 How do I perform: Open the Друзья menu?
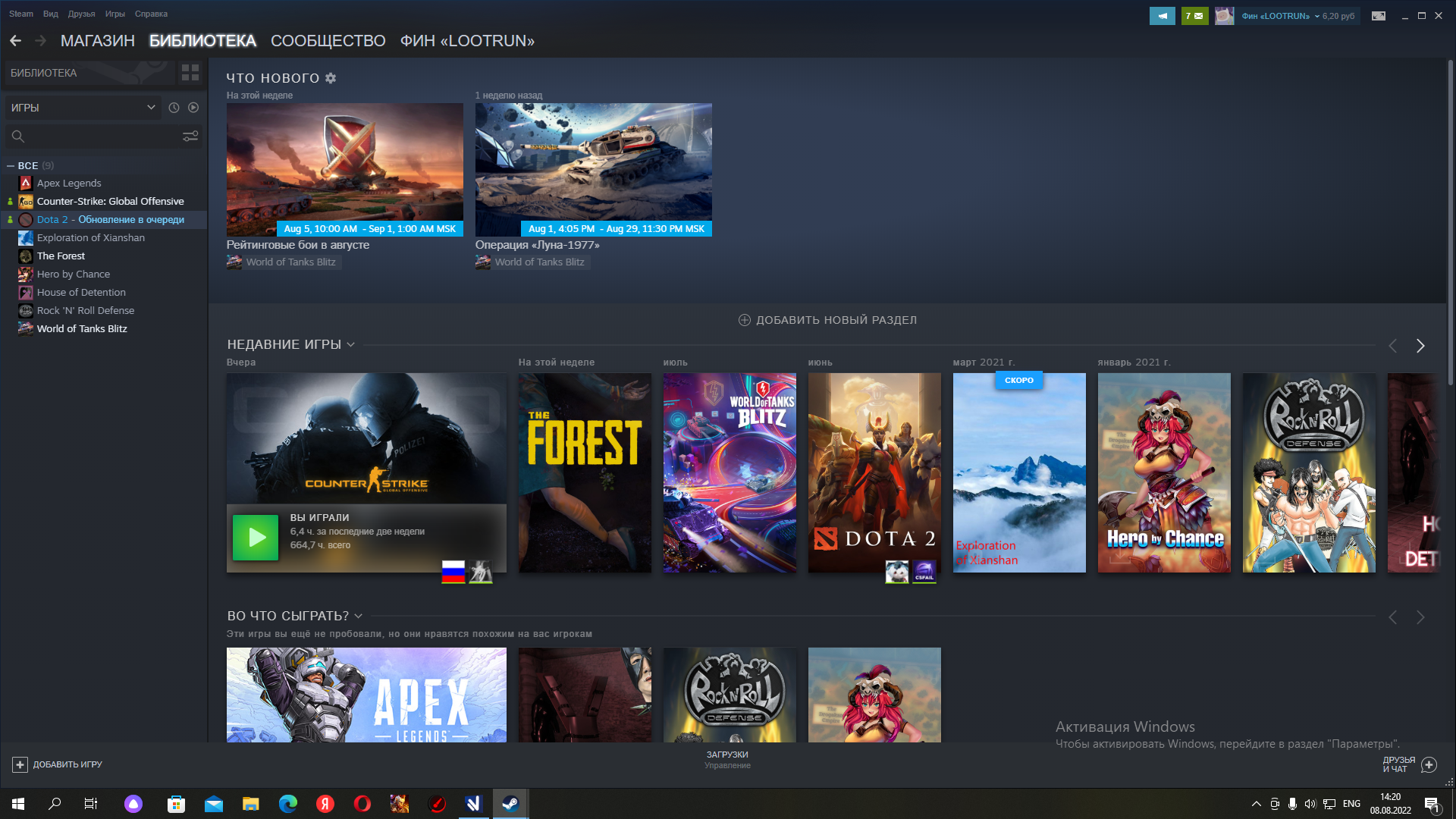81,14
